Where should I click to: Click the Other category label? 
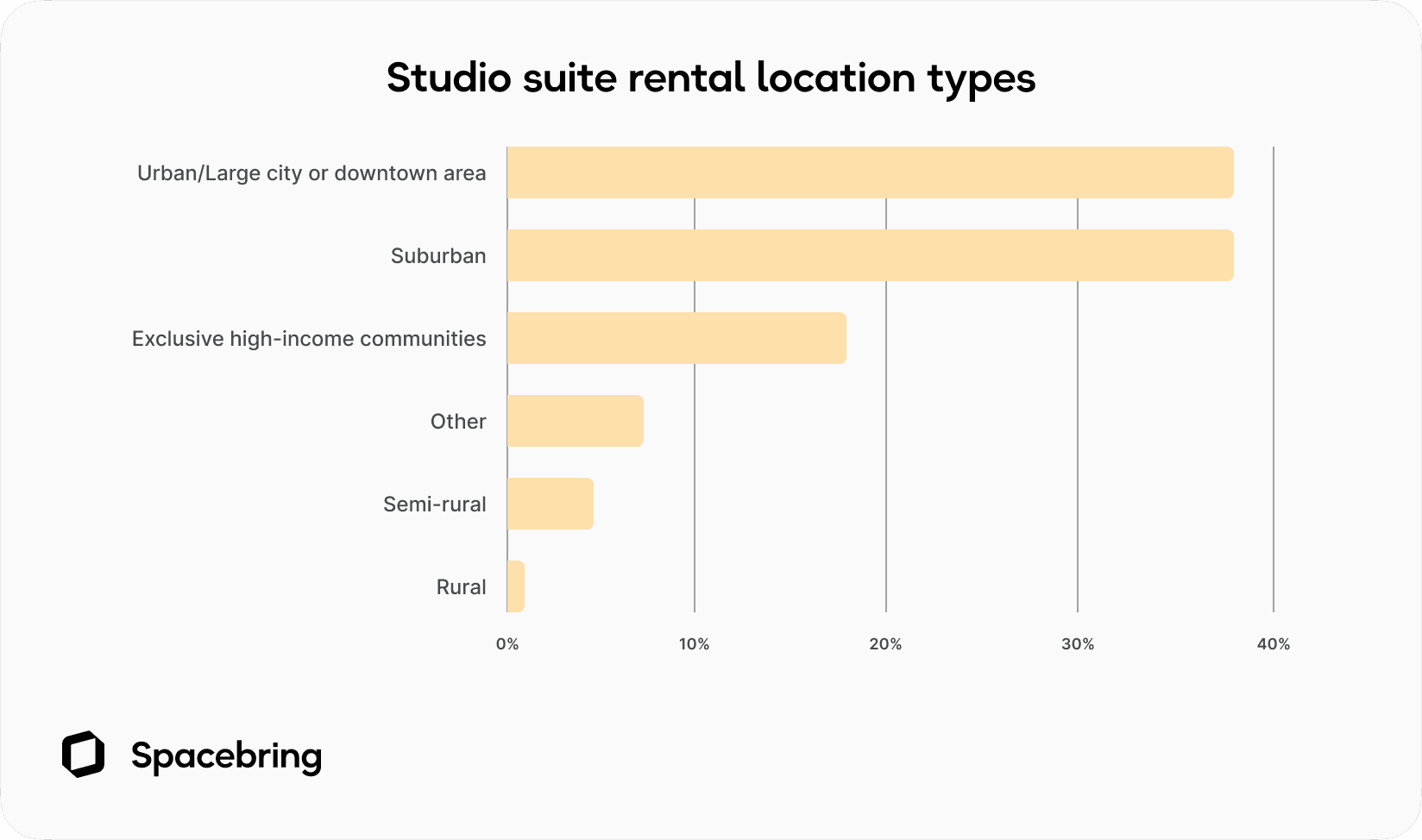(x=458, y=421)
